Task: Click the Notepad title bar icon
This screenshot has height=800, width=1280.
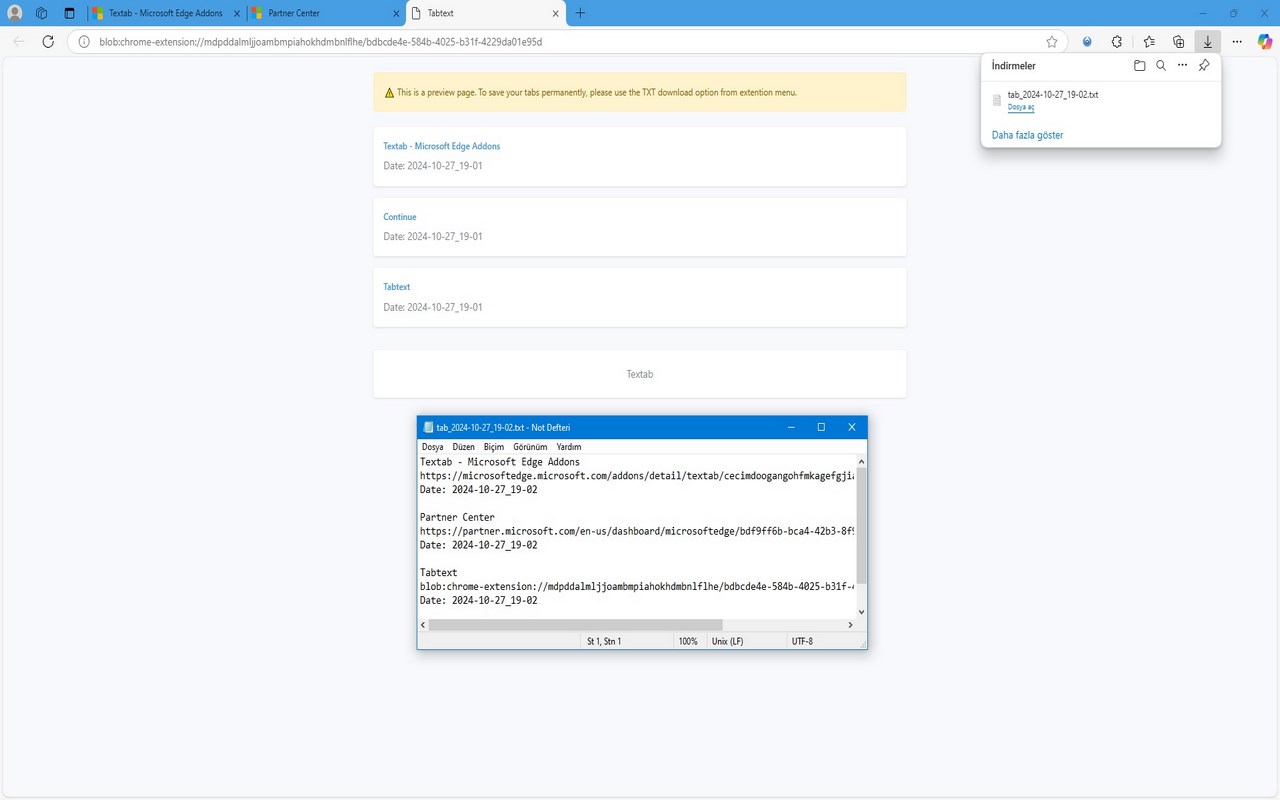Action: [x=428, y=427]
